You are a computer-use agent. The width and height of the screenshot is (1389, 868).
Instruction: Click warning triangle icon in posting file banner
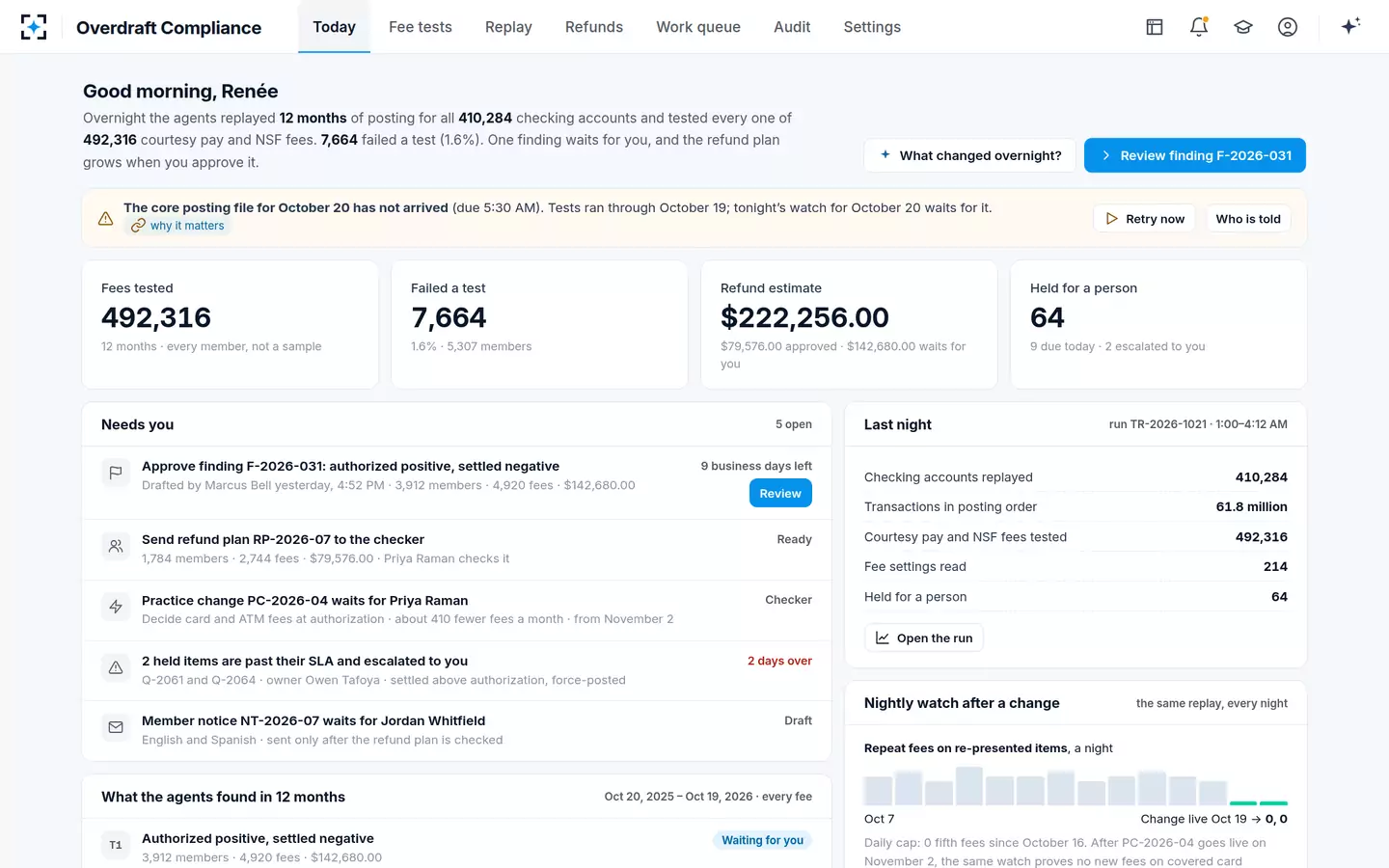[106, 219]
